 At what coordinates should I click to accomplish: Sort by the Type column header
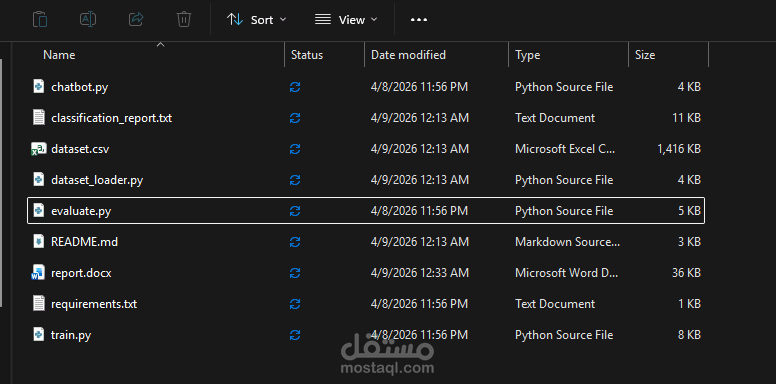pyautogui.click(x=528, y=55)
